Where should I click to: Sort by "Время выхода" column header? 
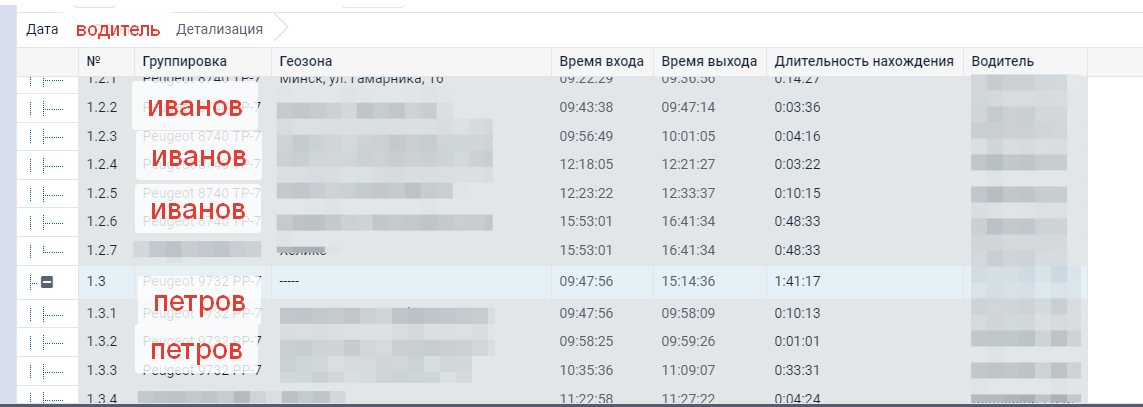point(709,62)
